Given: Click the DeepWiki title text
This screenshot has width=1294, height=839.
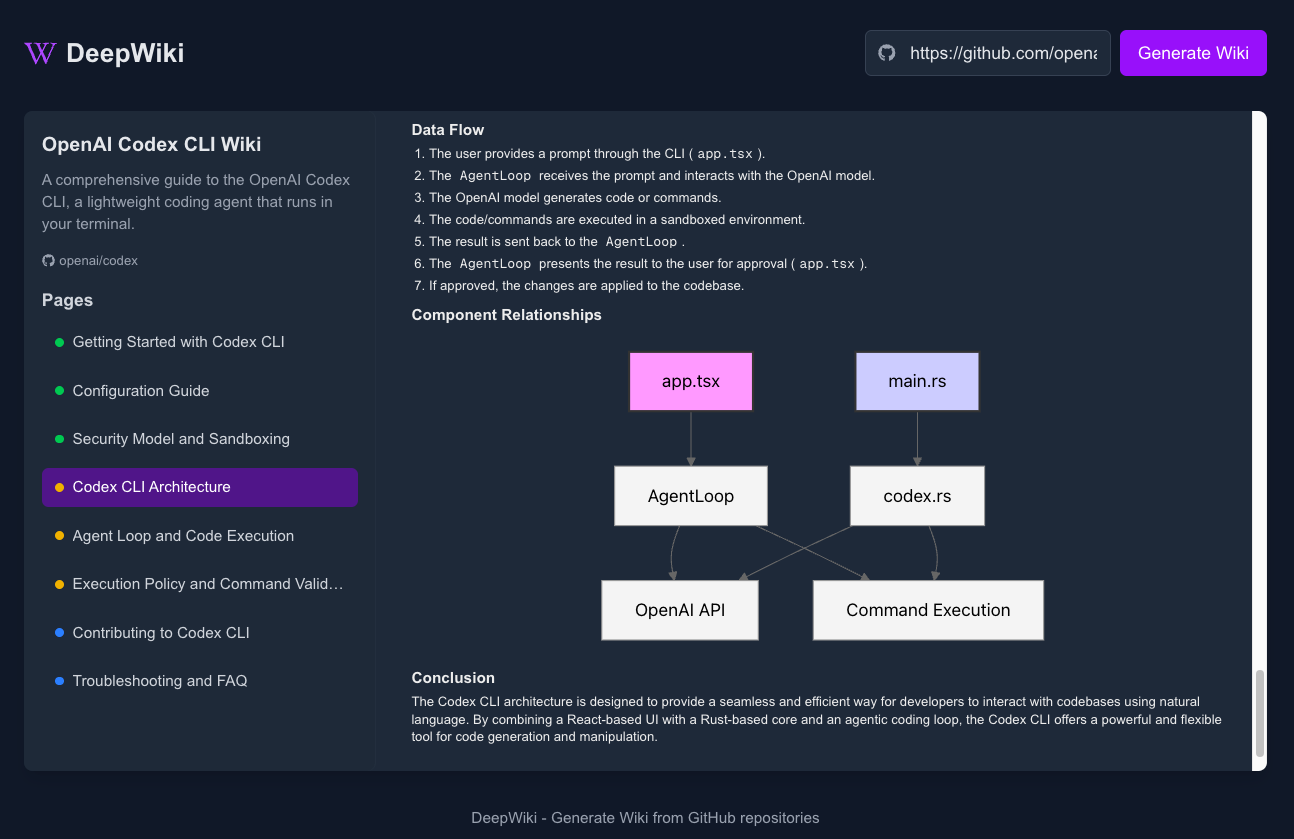Looking at the screenshot, I should [125, 53].
